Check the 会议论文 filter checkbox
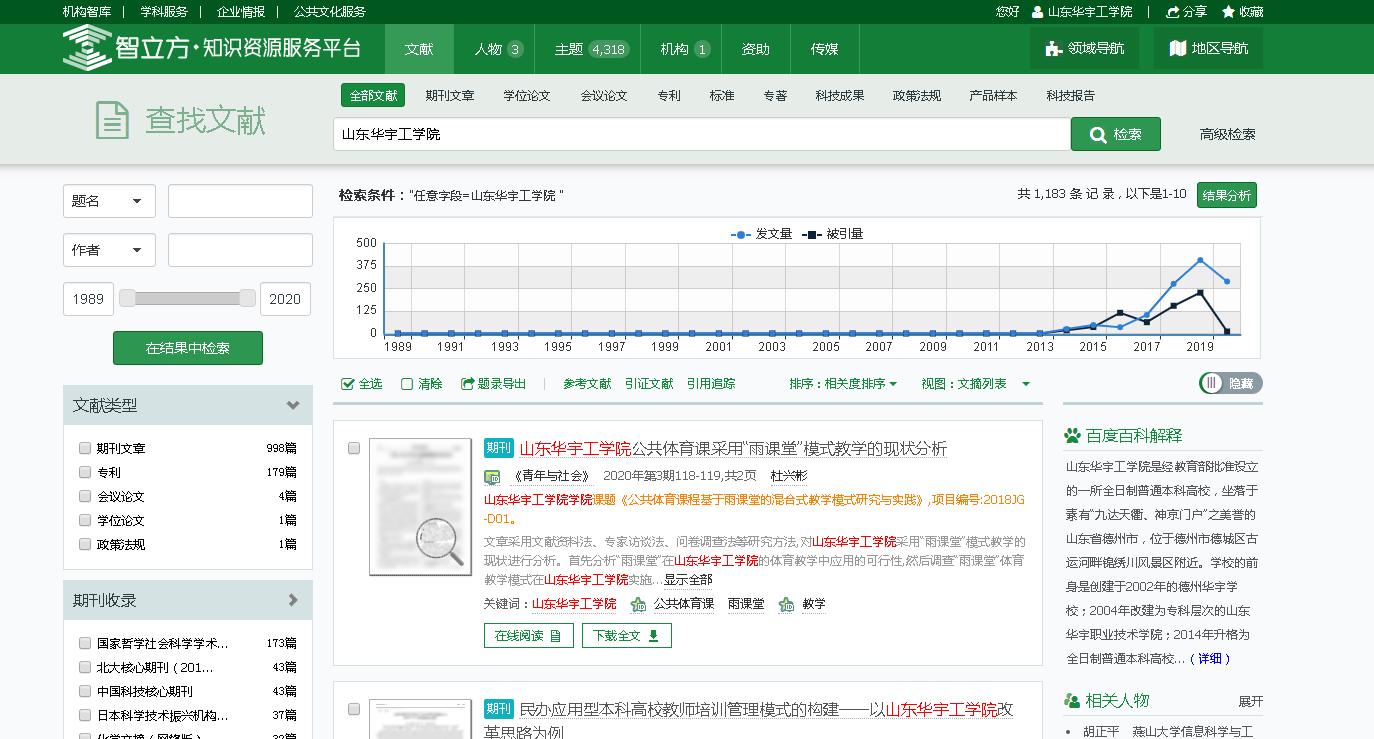This screenshot has width=1374, height=739. (85, 496)
